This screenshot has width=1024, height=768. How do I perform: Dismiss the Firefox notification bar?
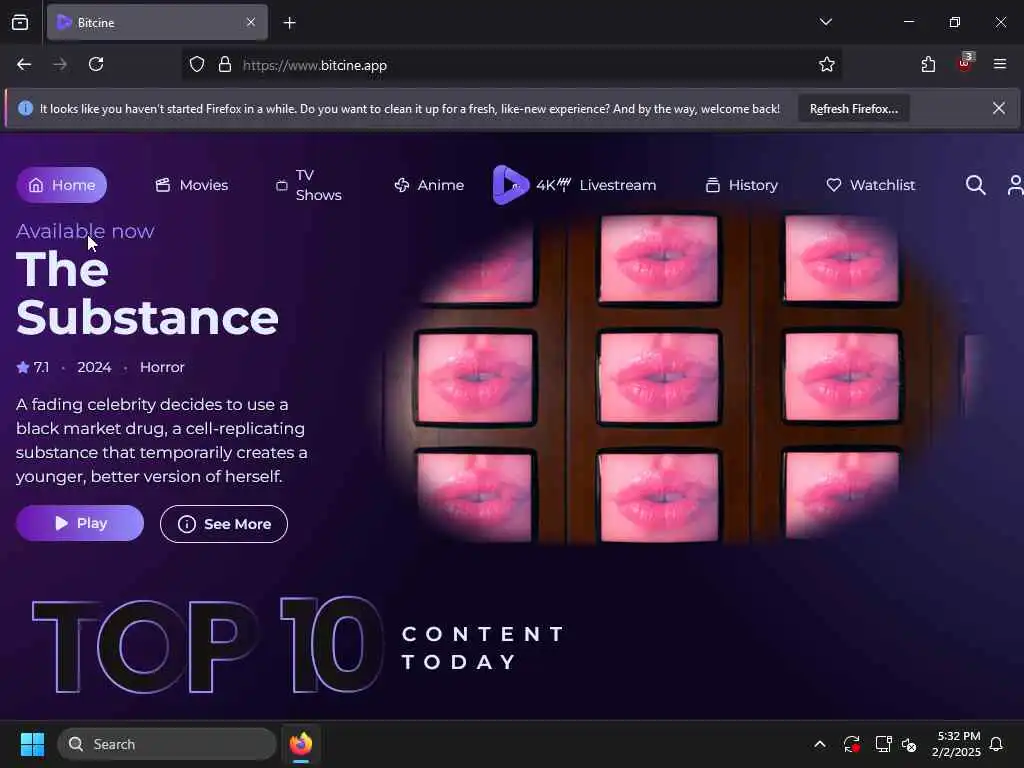(x=999, y=108)
